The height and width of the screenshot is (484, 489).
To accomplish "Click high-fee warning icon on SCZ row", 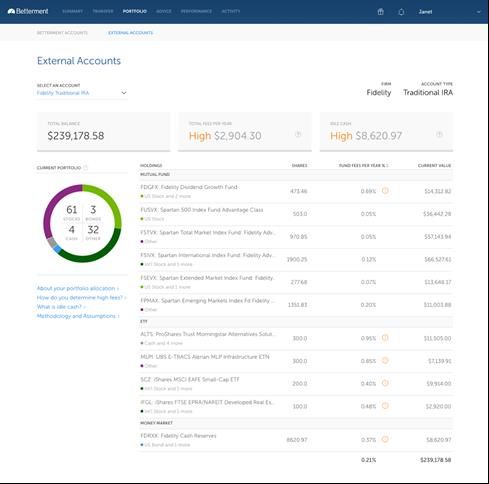I will 385,383.
